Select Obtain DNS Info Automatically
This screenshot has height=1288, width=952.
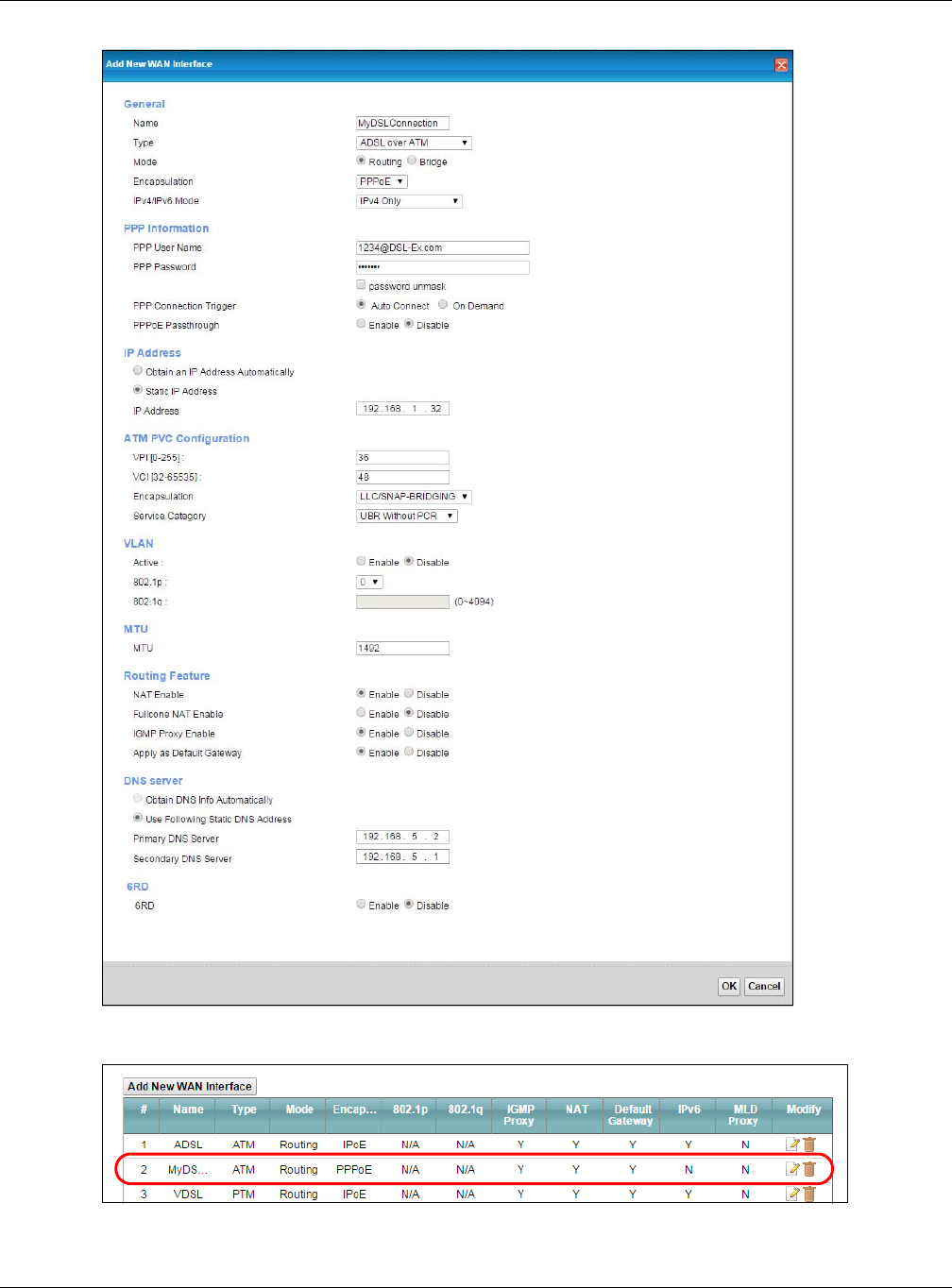138,799
